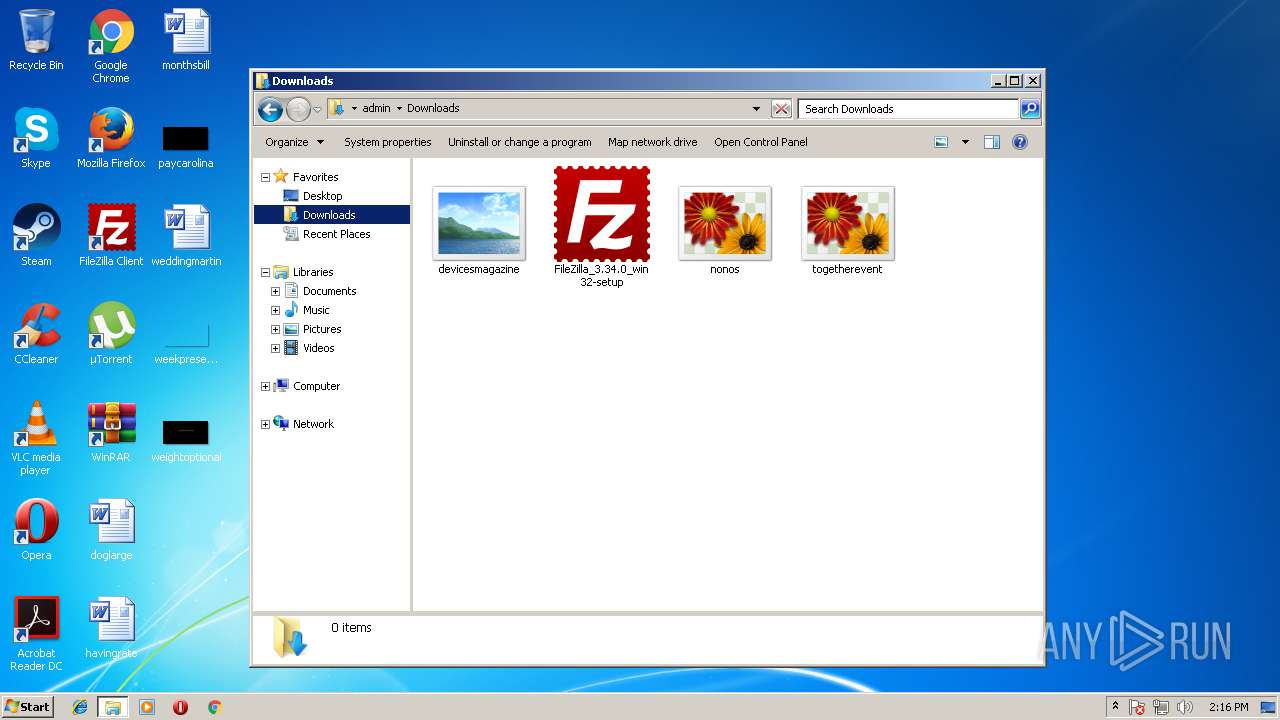Open FileZilla Client desktop shortcut

(x=111, y=236)
